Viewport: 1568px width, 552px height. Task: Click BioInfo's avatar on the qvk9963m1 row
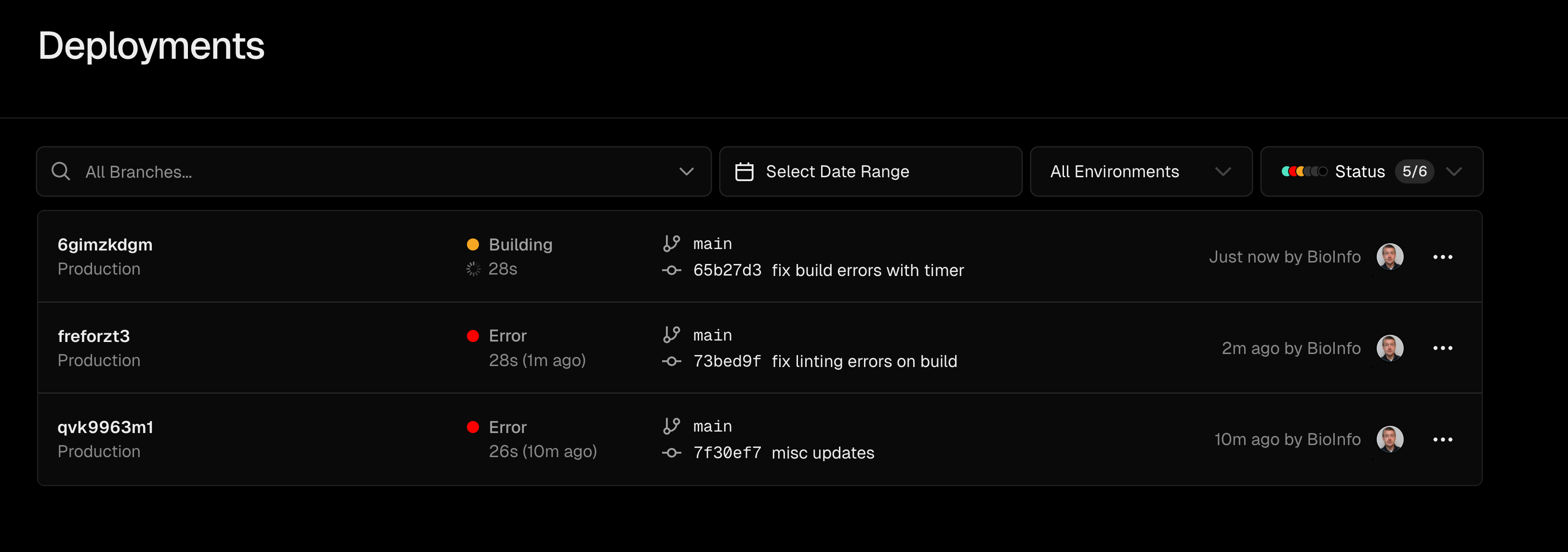[x=1390, y=439]
